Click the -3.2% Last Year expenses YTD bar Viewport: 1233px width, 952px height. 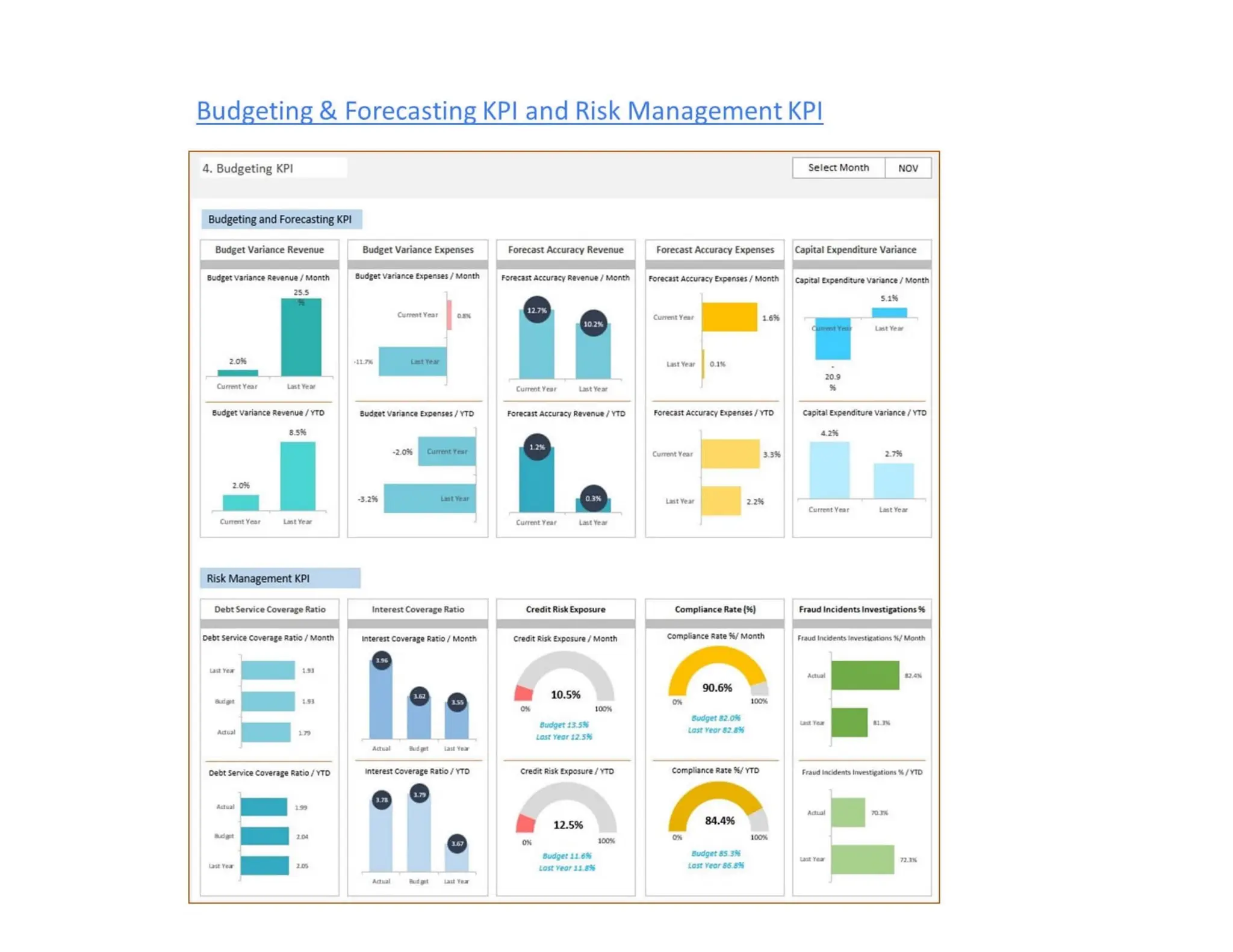coord(430,498)
